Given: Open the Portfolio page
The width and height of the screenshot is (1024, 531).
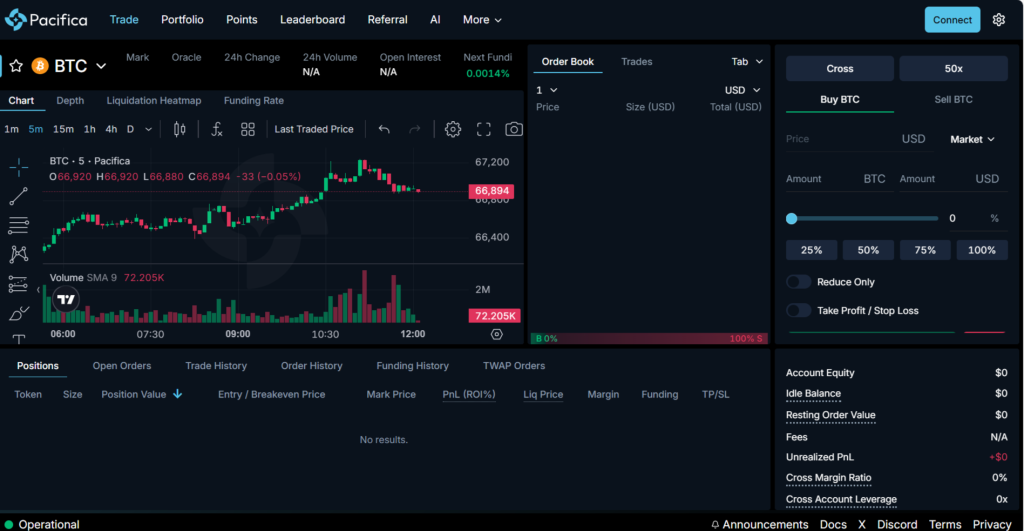Looking at the screenshot, I should pyautogui.click(x=182, y=20).
